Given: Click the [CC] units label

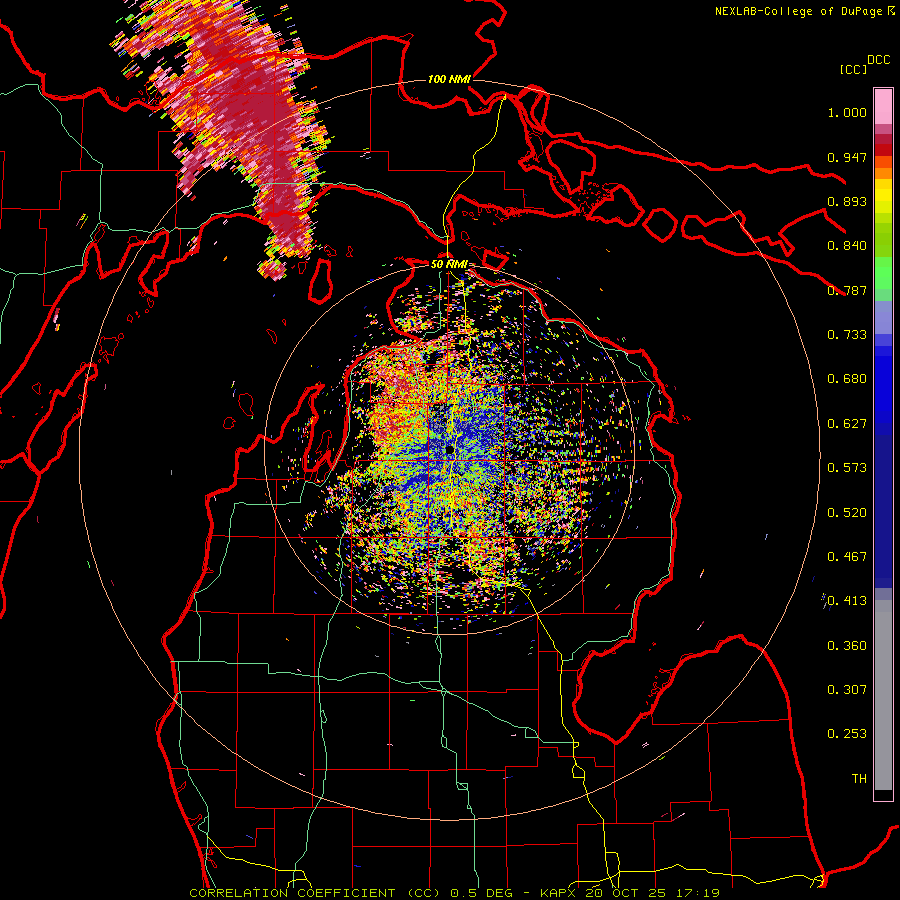Looking at the screenshot, I should point(853,69).
